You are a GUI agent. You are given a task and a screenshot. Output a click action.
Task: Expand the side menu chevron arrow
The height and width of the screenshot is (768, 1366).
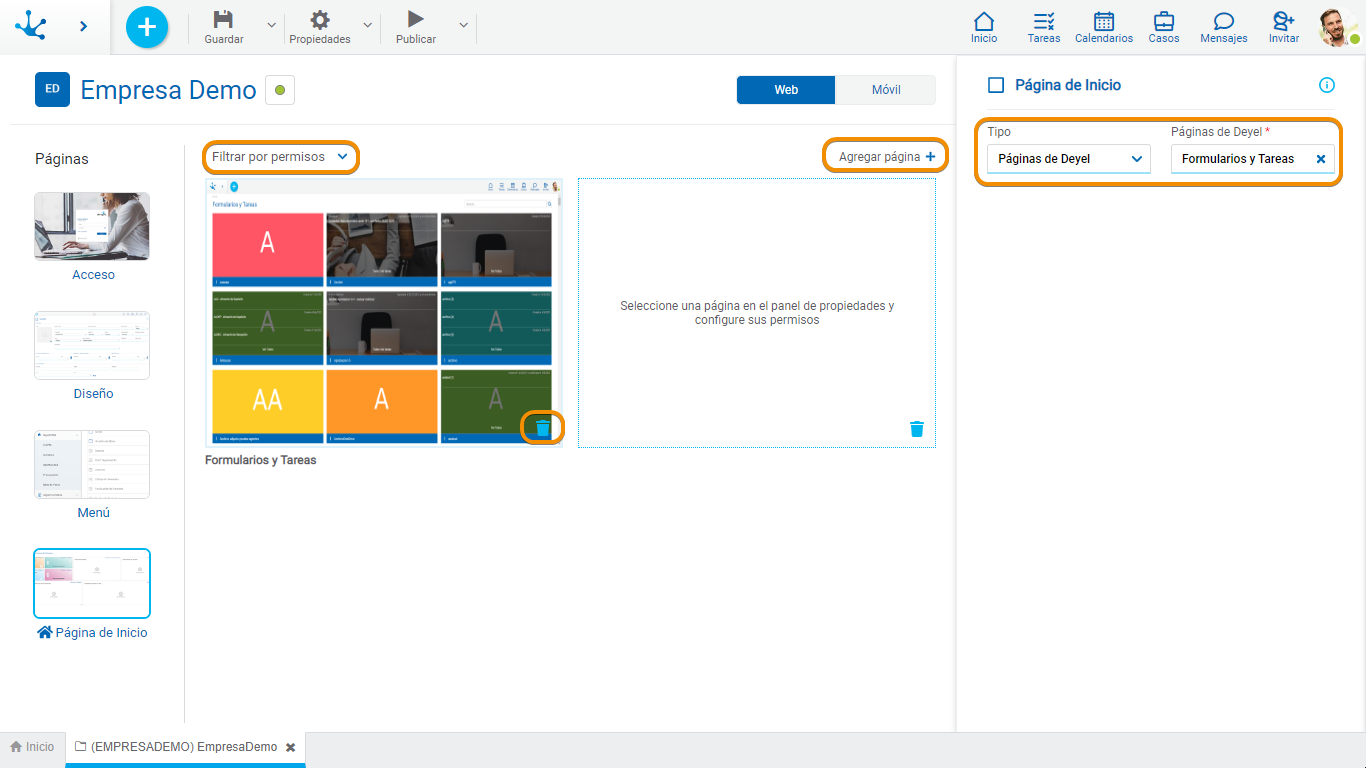click(x=83, y=26)
